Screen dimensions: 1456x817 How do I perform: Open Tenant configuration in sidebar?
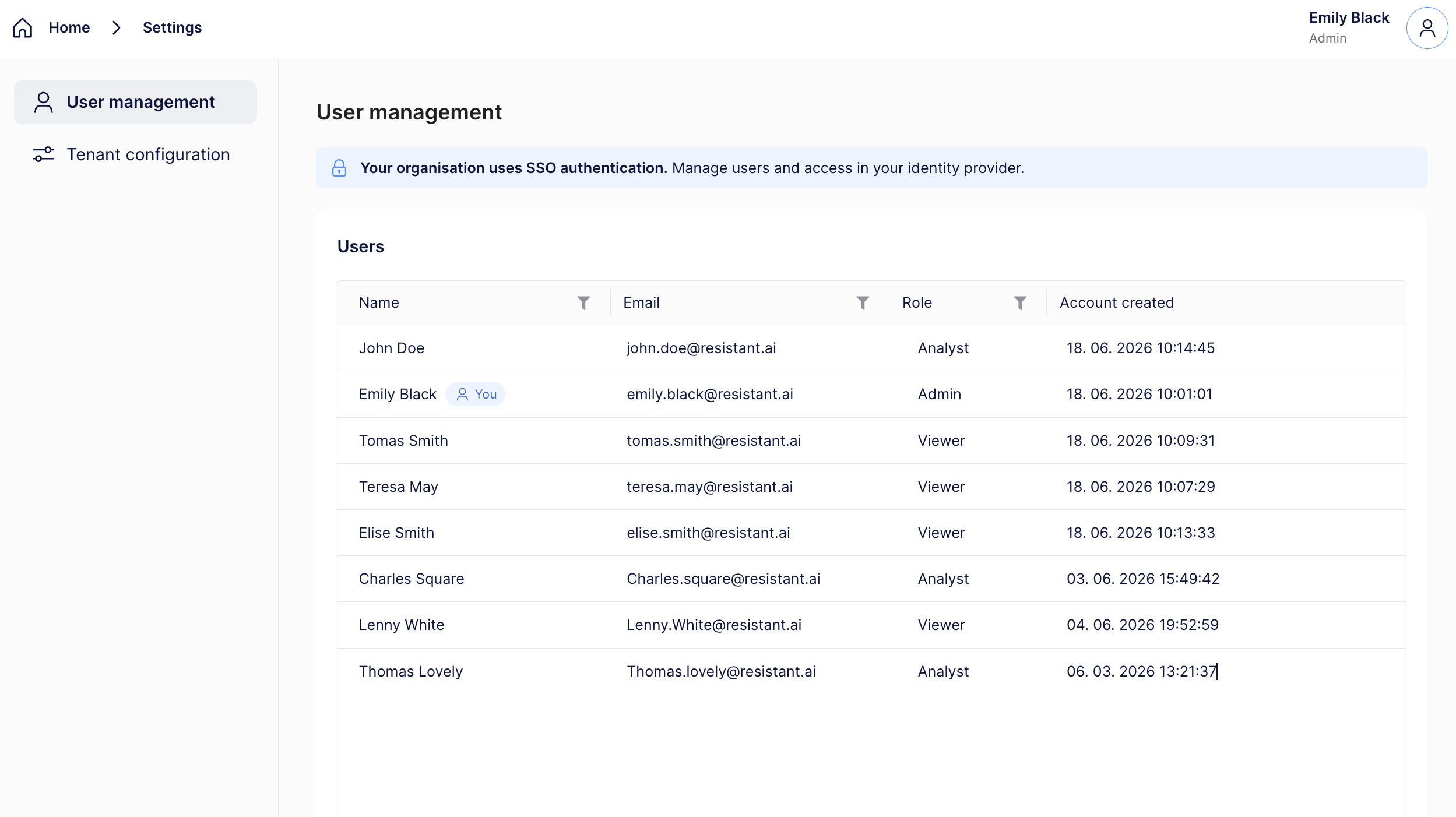tap(135, 154)
